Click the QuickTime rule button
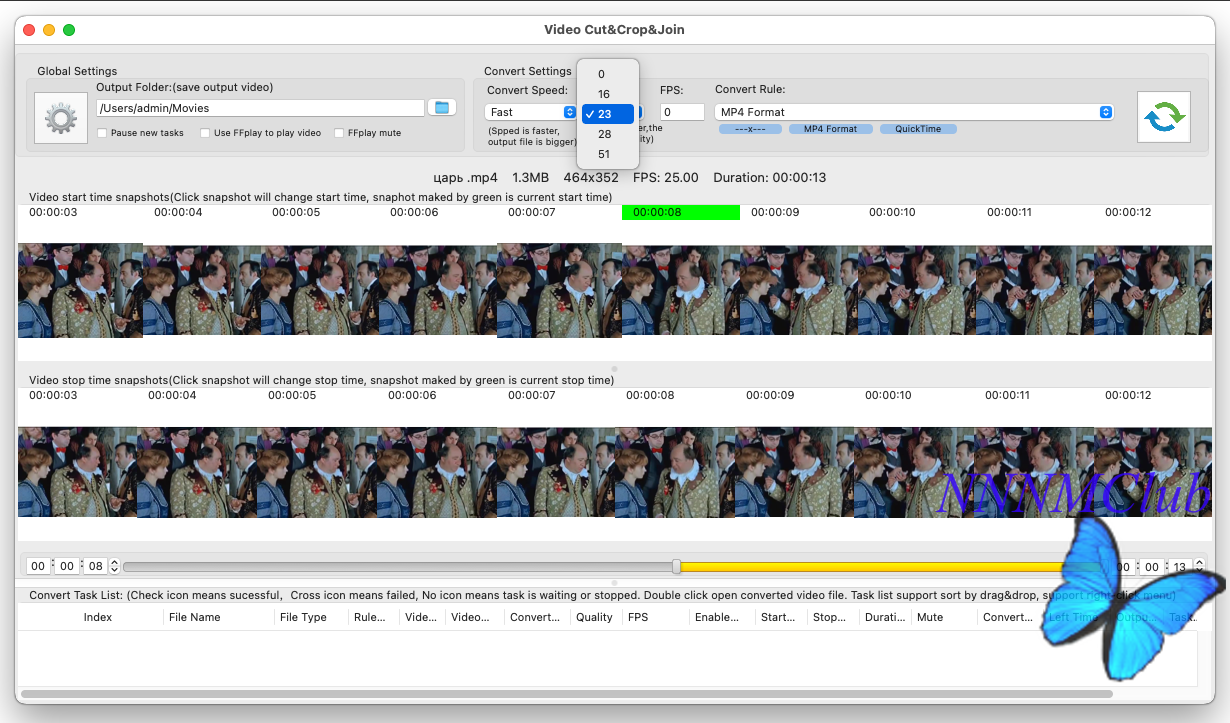 [x=918, y=129]
